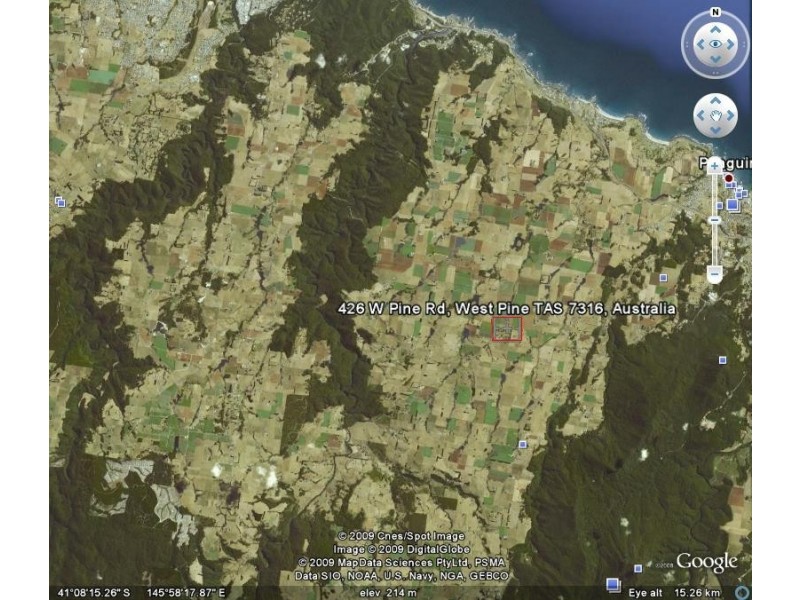The image size is (800, 600).
Task: Click the zoom in plus icon
Action: (713, 164)
